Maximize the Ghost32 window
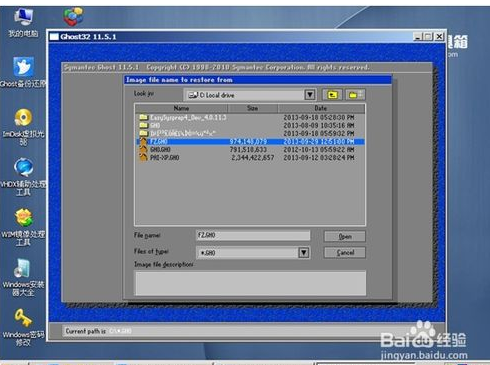This screenshot has width=490, height=365. click(x=429, y=36)
